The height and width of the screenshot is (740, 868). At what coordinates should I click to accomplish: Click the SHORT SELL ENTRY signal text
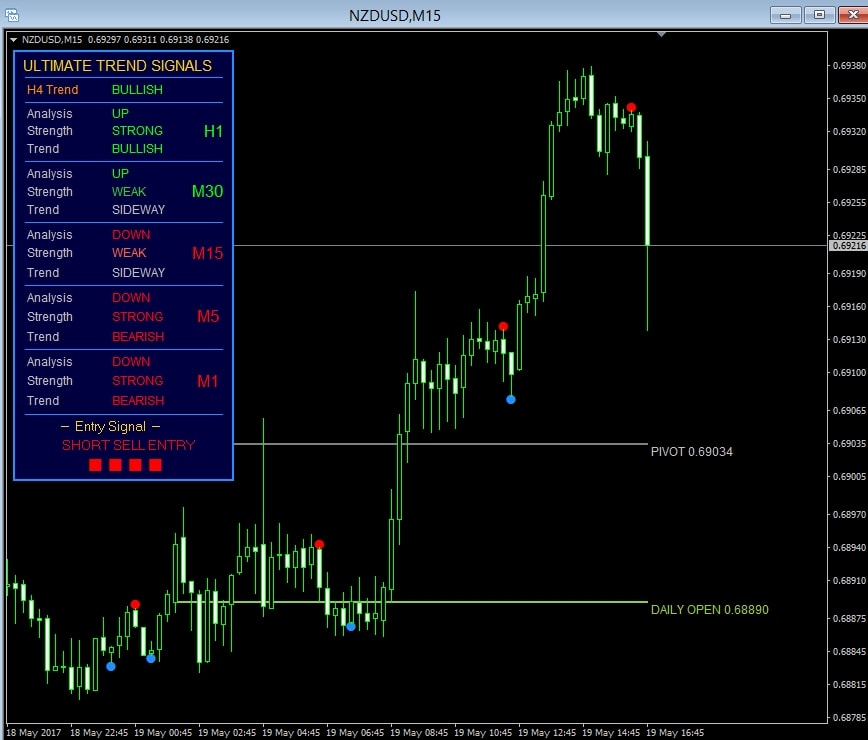tap(128, 446)
